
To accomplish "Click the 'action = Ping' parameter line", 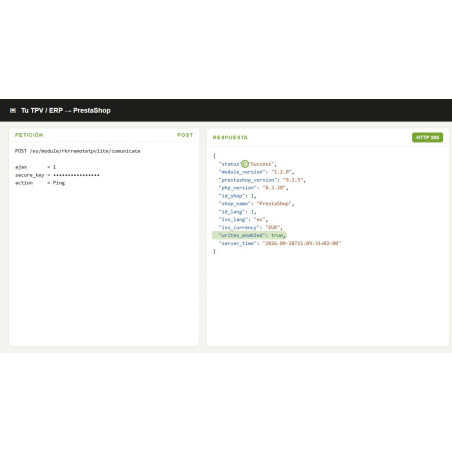I will 40,183.
